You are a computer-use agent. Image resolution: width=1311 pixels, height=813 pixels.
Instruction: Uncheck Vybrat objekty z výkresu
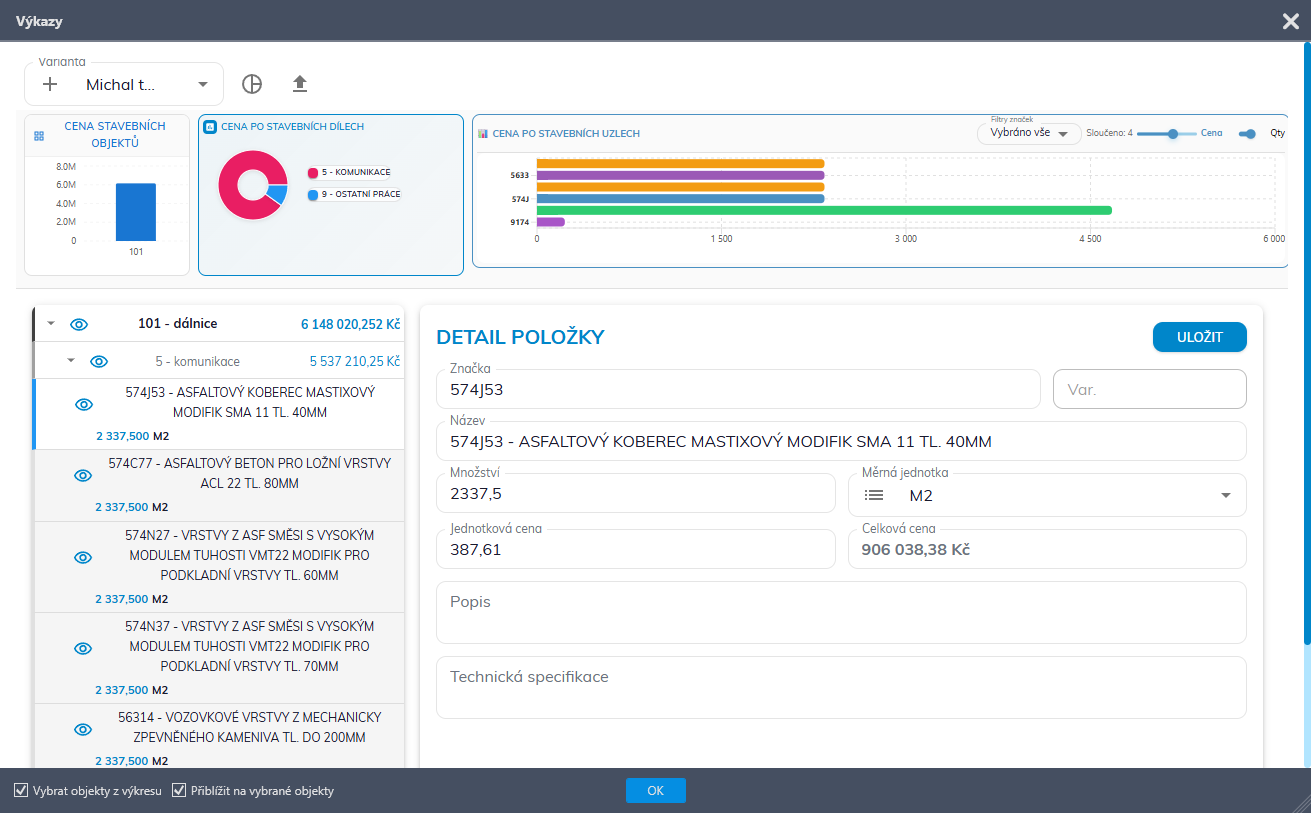coord(21,791)
